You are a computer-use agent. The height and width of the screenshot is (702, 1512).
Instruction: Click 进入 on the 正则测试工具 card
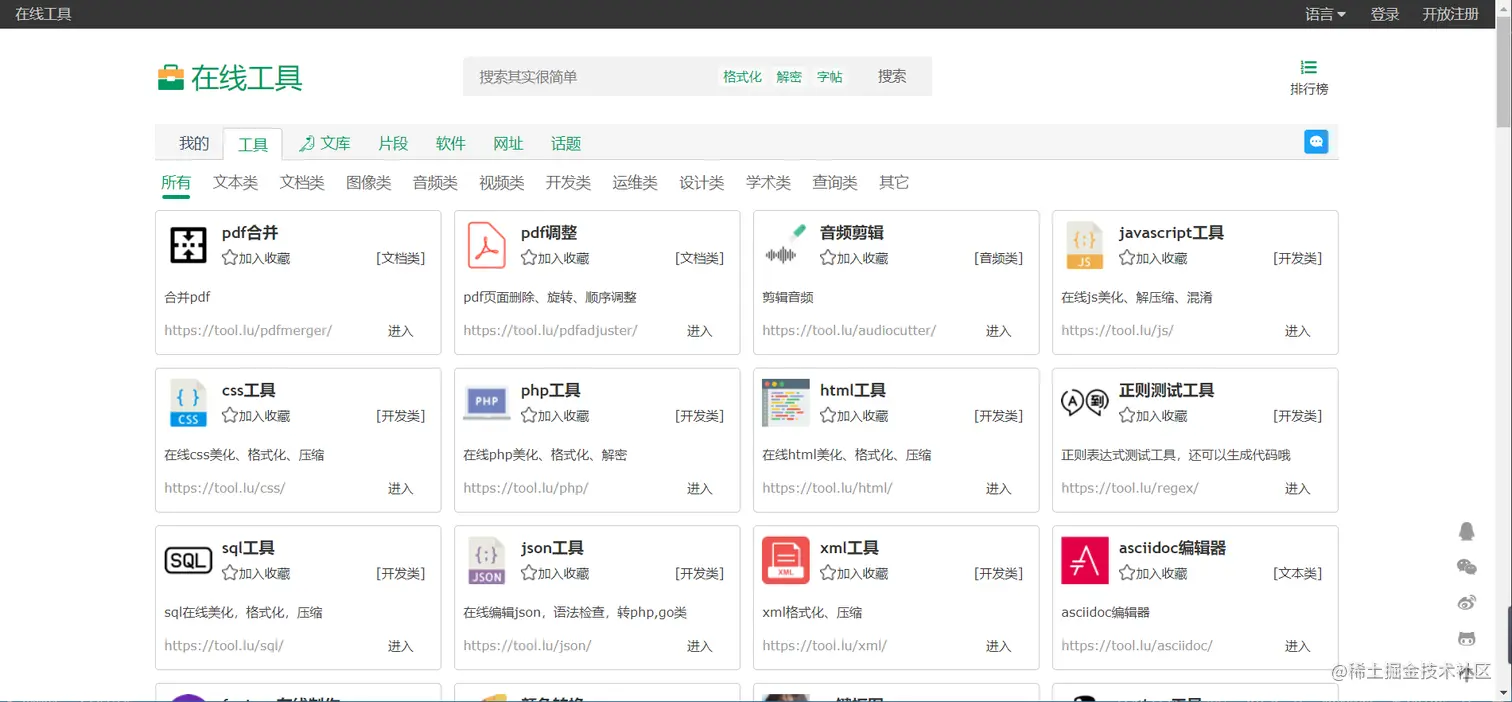pos(1297,489)
